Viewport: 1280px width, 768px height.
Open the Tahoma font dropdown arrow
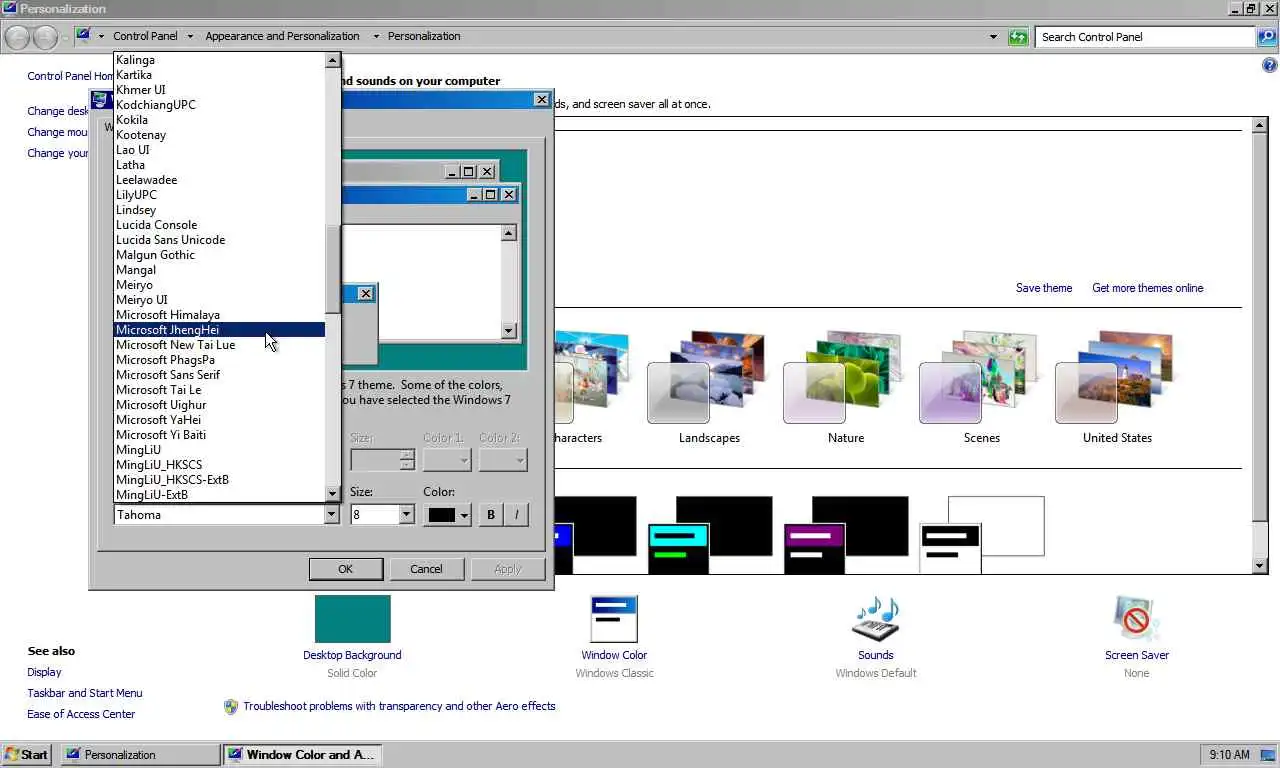[x=332, y=515]
